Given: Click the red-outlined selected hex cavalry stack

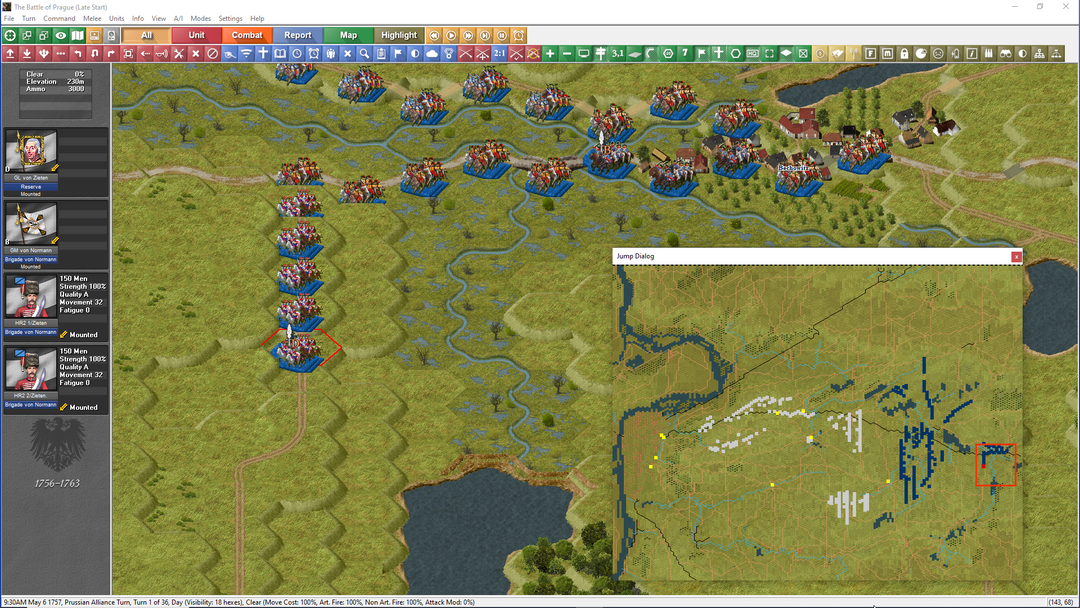Looking at the screenshot, I should 299,350.
